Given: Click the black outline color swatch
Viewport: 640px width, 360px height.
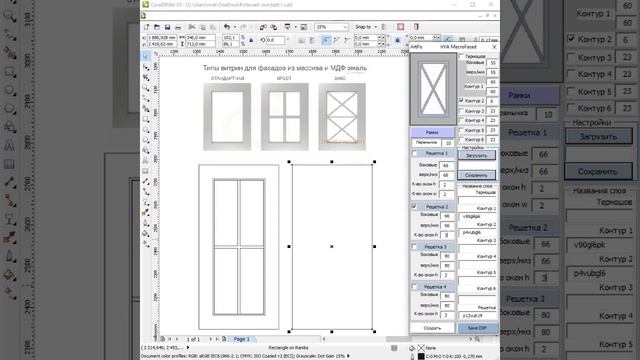Looking at the screenshot, I should coord(421,356).
